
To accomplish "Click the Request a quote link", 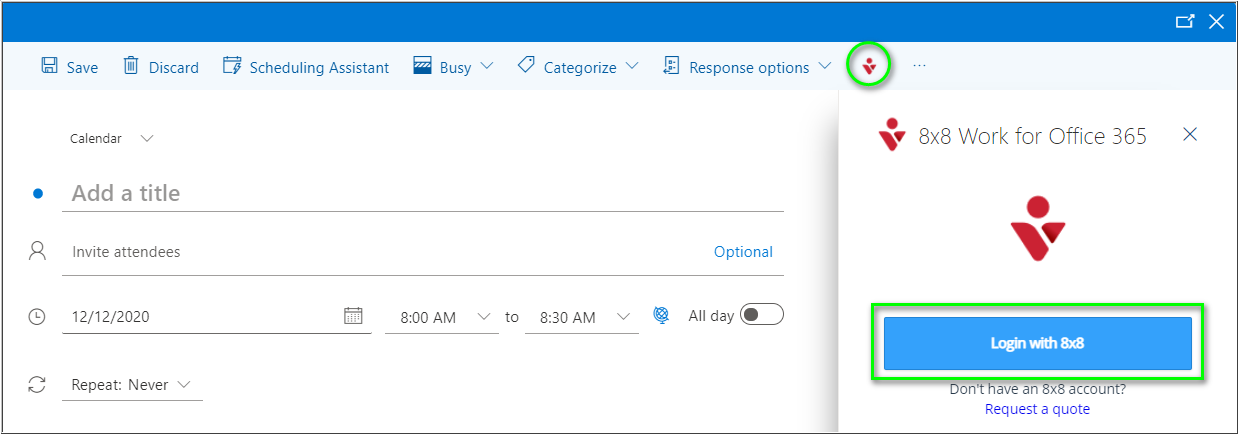I will [1037, 409].
